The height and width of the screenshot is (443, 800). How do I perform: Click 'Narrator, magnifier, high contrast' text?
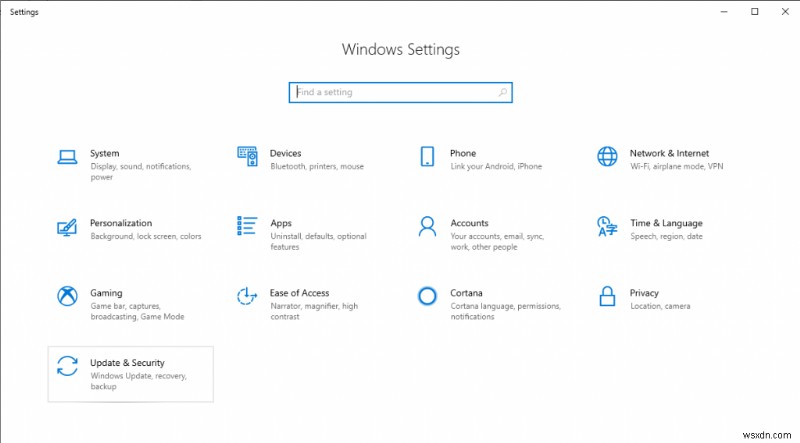click(314, 311)
